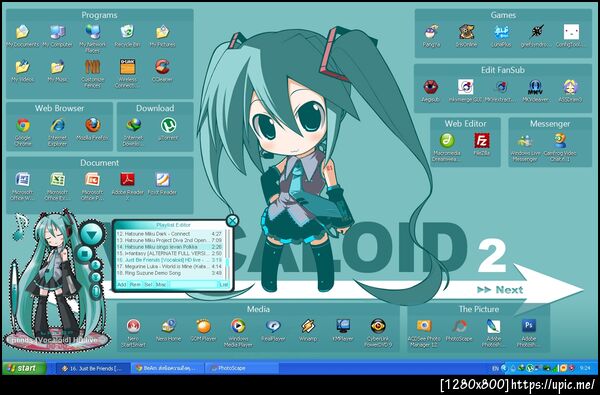This screenshot has width=600, height=395.
Task: Open the My Pictures folder icon
Action: (x=163, y=32)
